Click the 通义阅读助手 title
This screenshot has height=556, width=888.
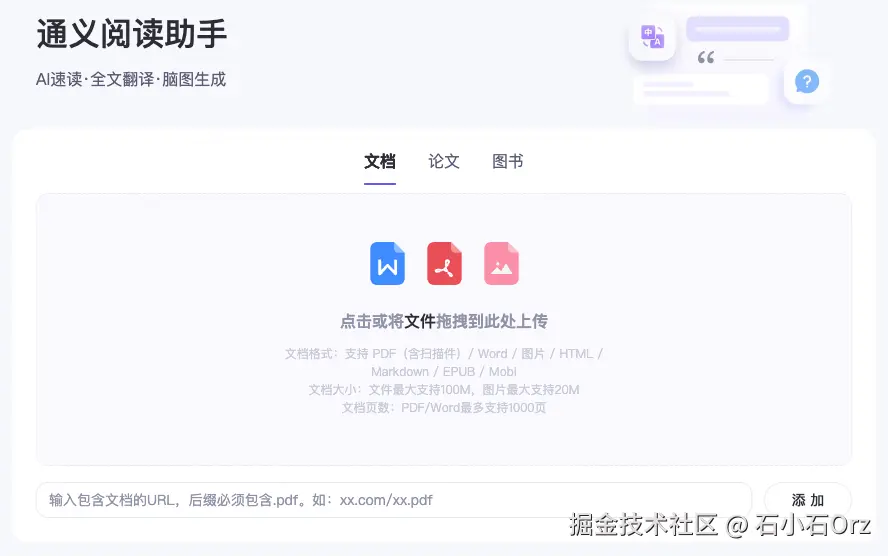(x=131, y=34)
